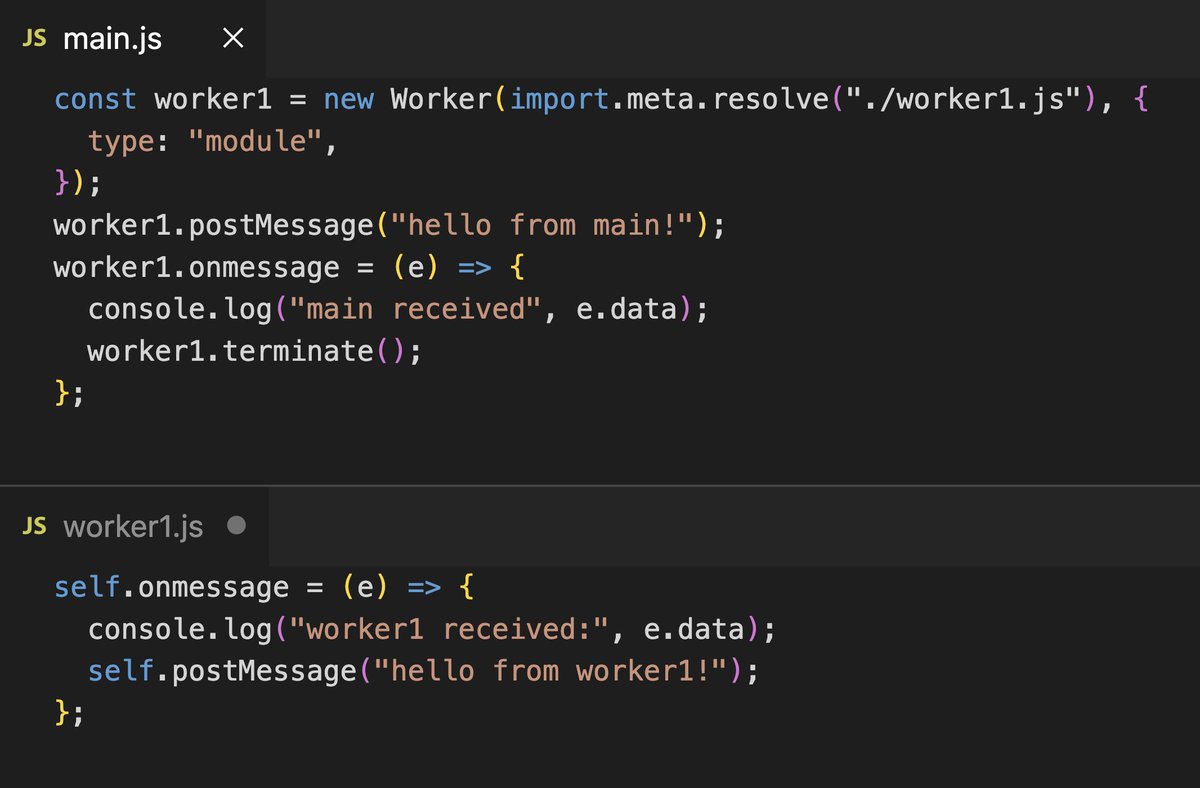Select the main.js editor tab

[x=133, y=39]
